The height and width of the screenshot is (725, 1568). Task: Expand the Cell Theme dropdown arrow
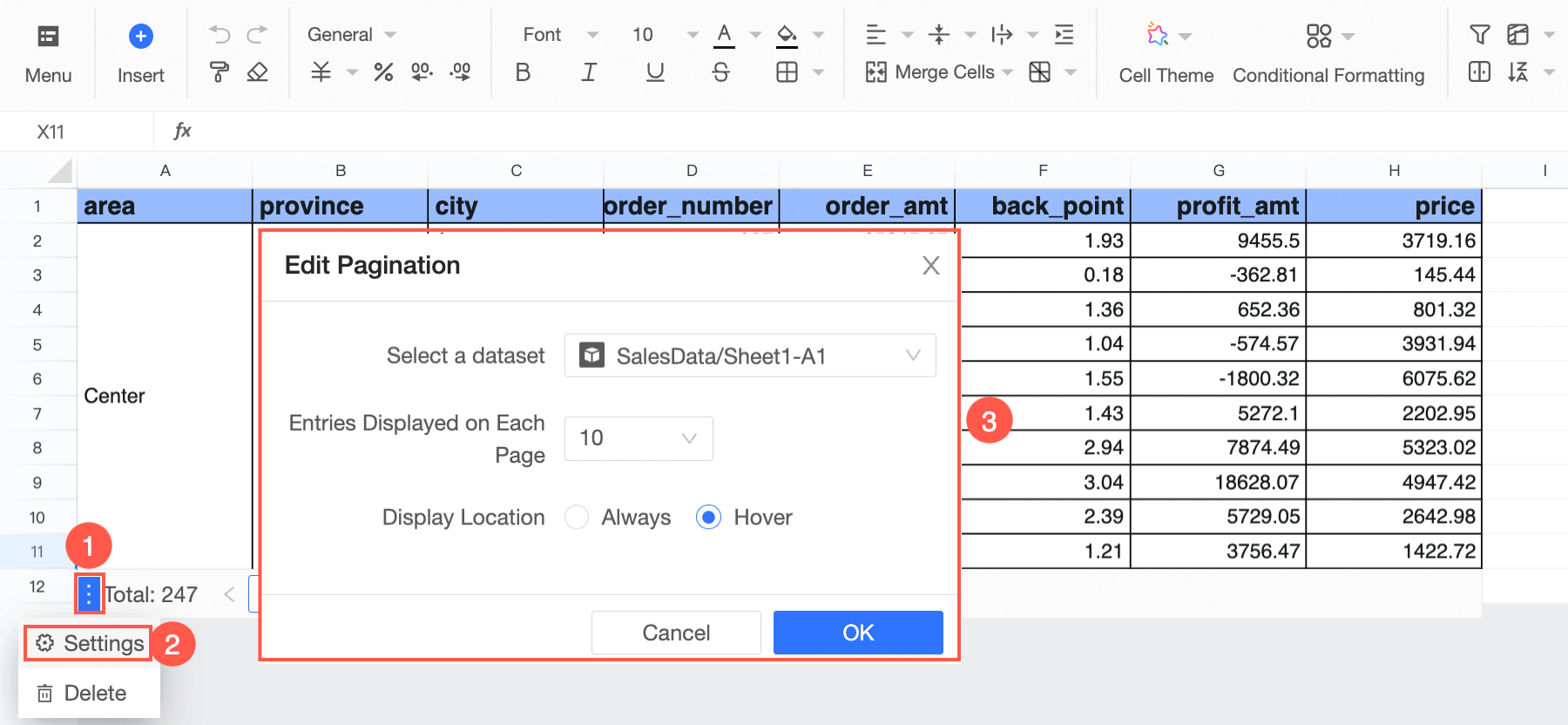point(1185,37)
